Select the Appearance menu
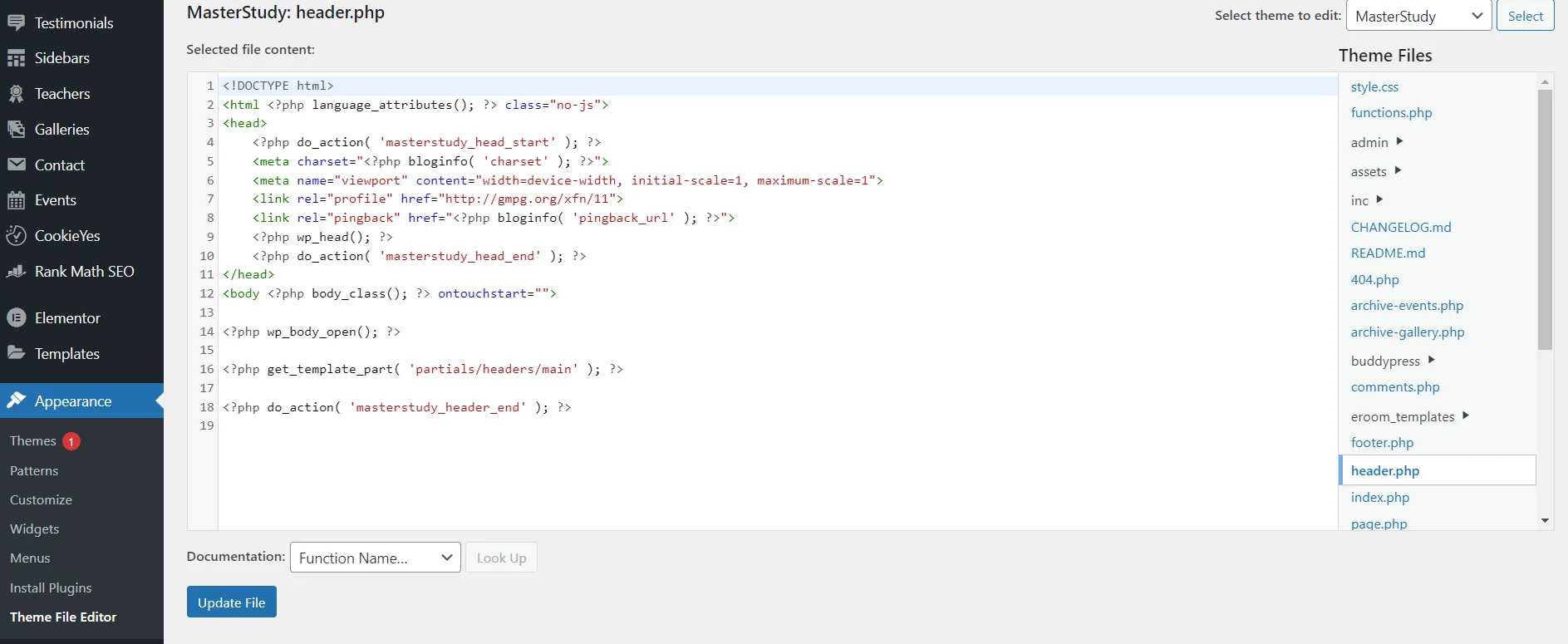 (81, 401)
